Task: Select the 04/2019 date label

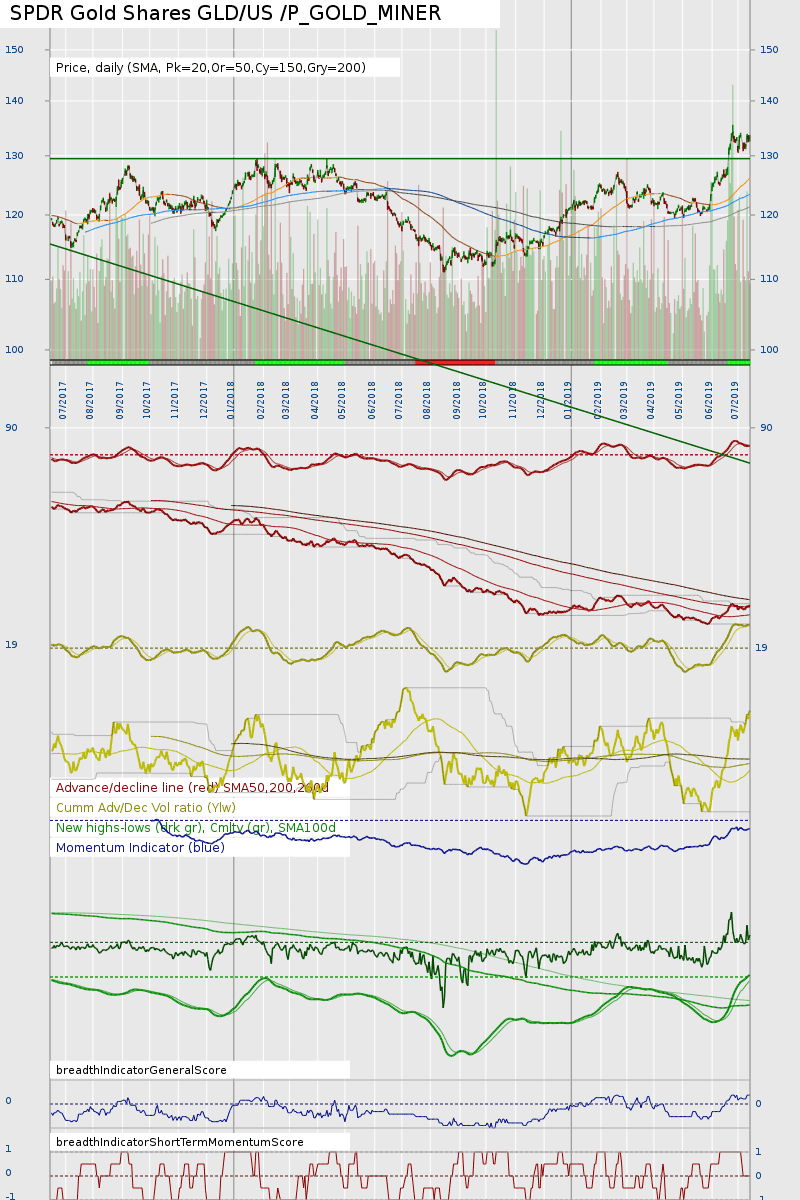Action: [652, 399]
